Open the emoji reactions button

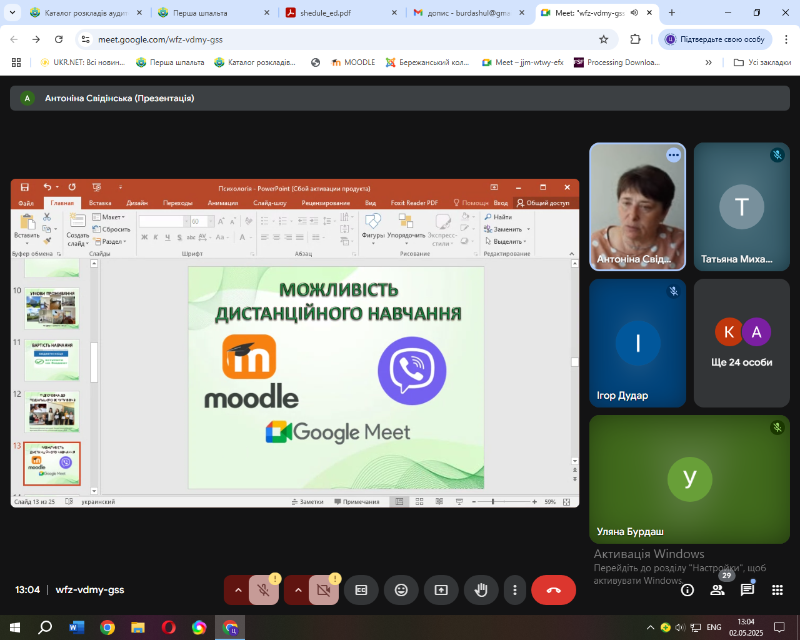point(401,590)
